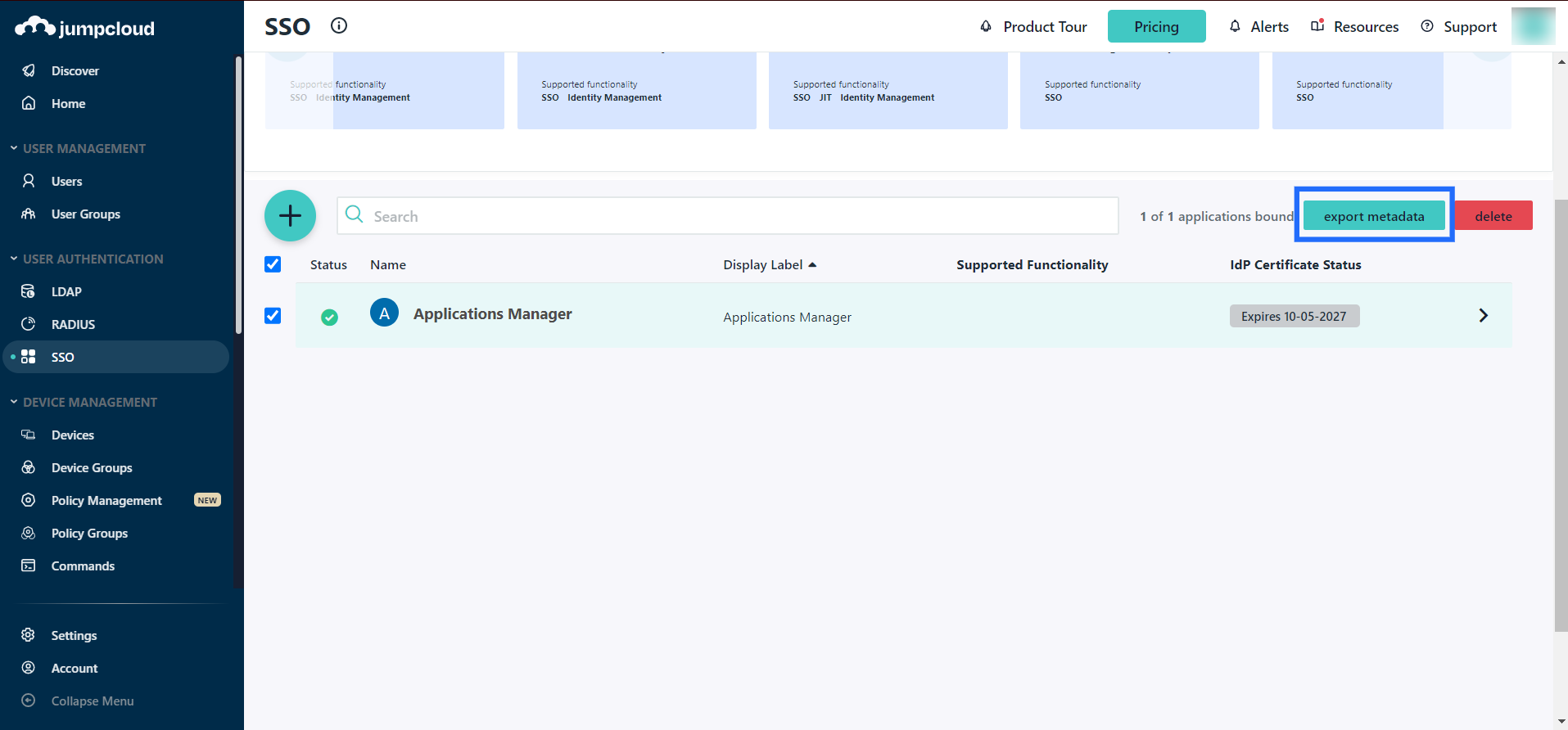Collapse the Device Management section
This screenshot has width=1568, height=730.
click(x=14, y=402)
